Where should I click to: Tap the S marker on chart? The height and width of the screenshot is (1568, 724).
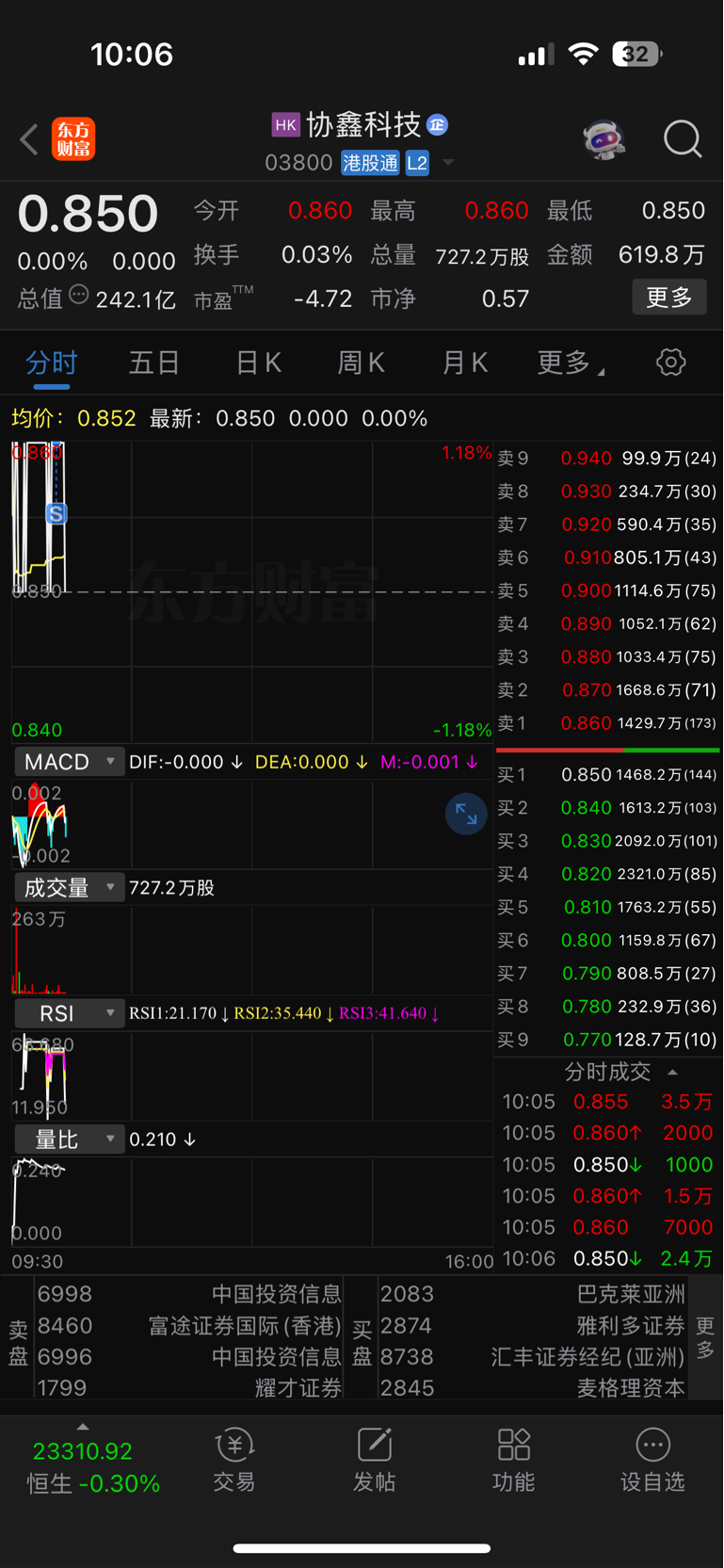coord(56,514)
